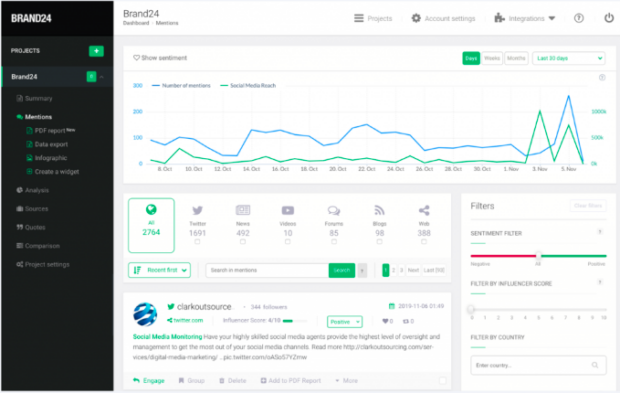Open Project settings in the sidebar
Image resolution: width=620 pixels, height=393 pixels.
[x=43, y=264]
